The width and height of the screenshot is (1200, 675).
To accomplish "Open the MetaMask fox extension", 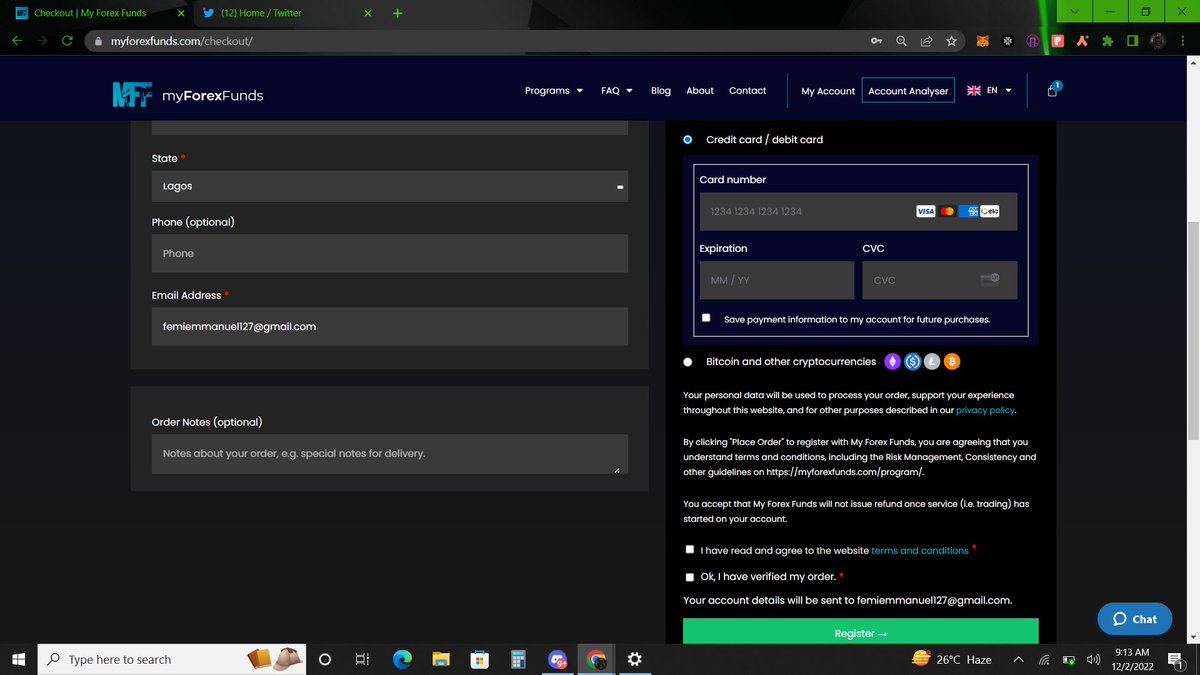I will point(984,41).
